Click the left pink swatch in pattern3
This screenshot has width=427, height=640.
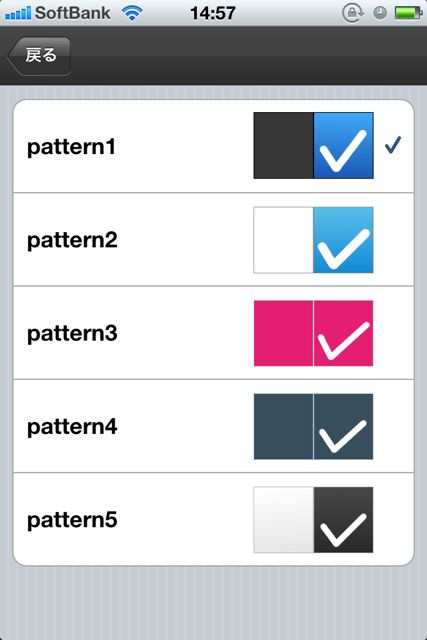(x=283, y=333)
